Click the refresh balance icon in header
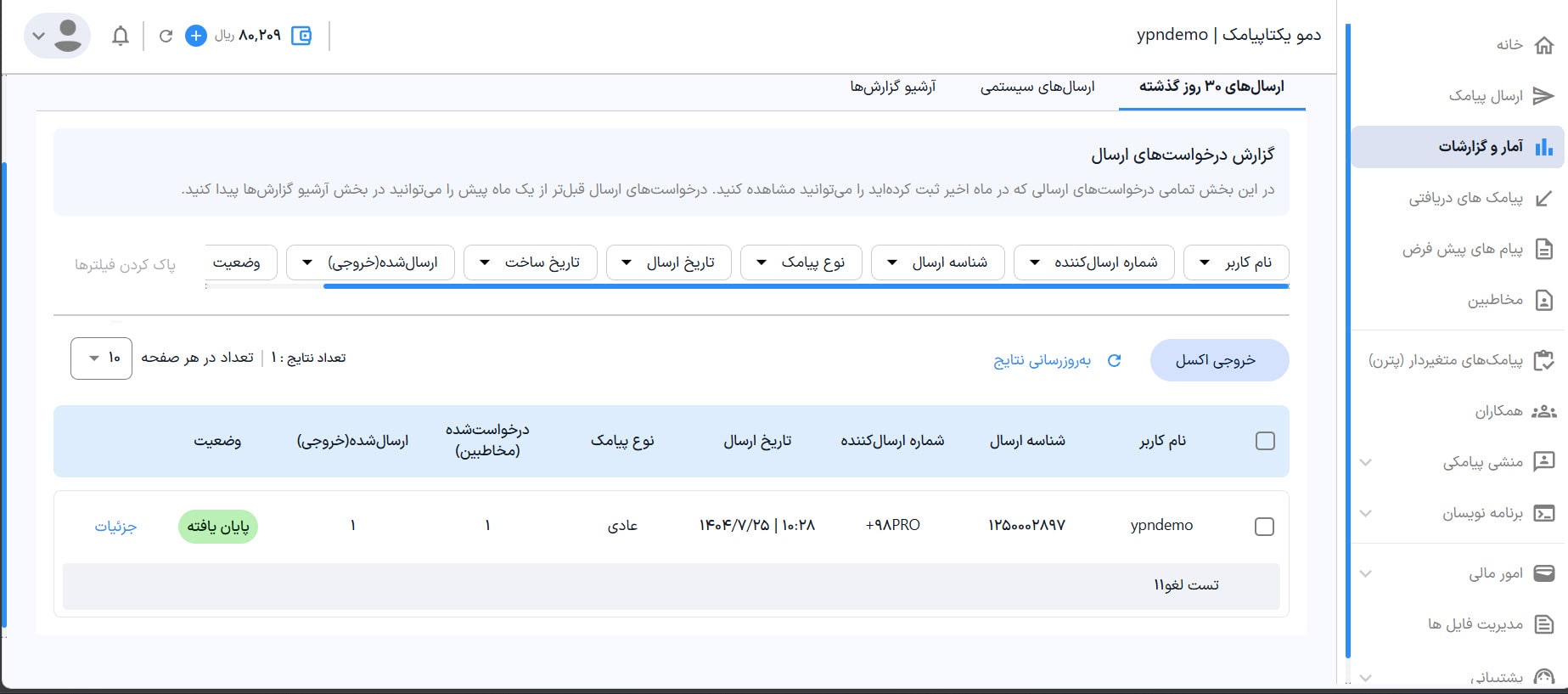This screenshot has width=1568, height=694. 166,36
